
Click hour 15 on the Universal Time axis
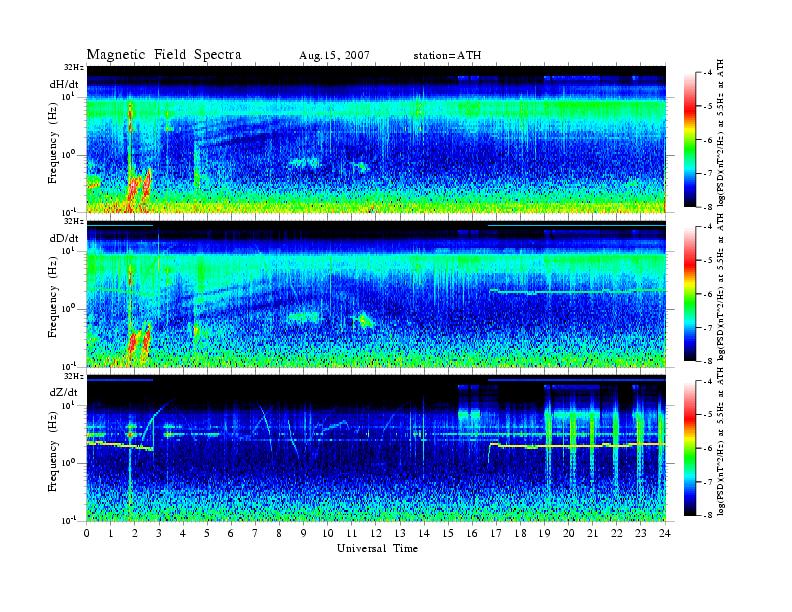448,534
